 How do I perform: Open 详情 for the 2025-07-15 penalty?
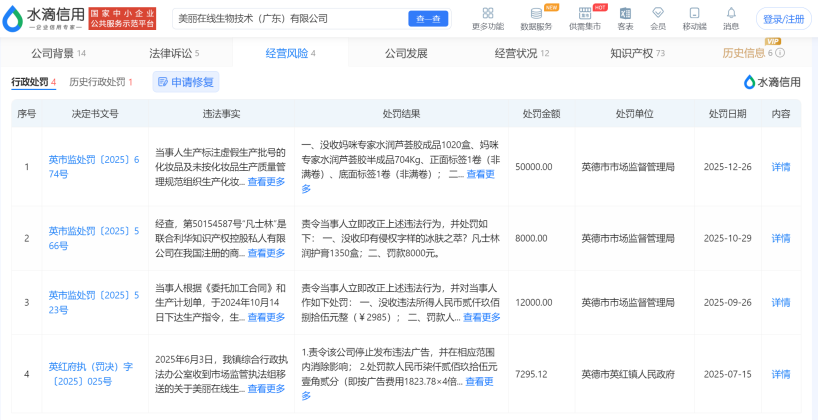pos(780,374)
